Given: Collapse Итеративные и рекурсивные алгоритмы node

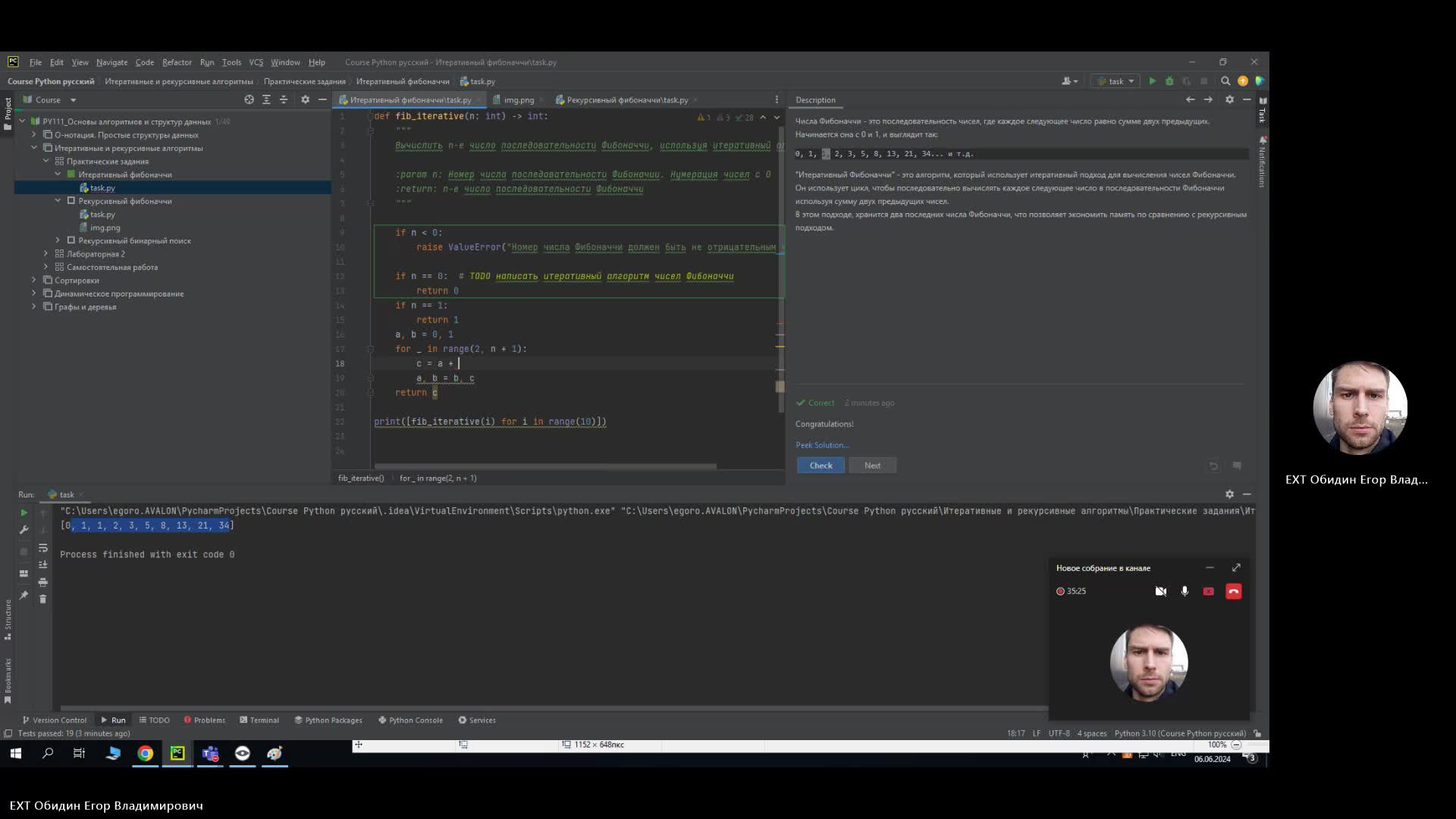Looking at the screenshot, I should (x=34, y=148).
